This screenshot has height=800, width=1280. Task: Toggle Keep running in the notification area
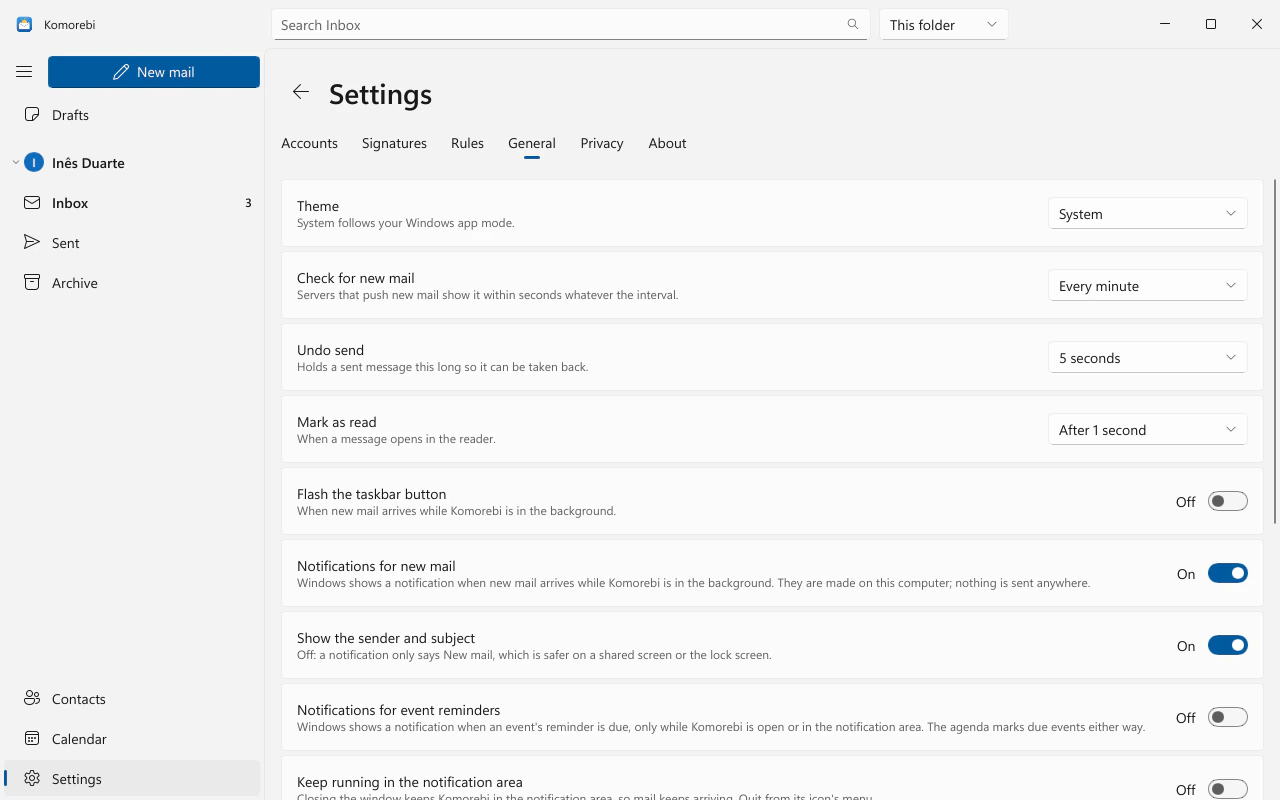coord(1227,789)
